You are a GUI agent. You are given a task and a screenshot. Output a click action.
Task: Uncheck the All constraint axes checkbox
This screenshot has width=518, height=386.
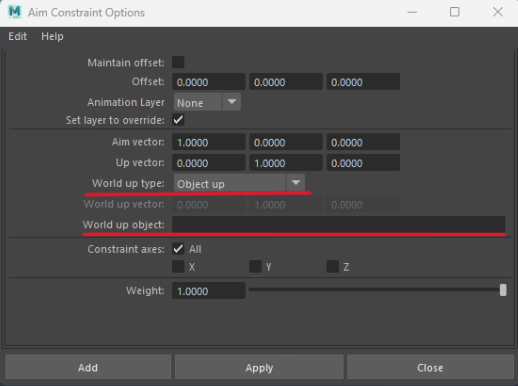pyautogui.click(x=178, y=249)
